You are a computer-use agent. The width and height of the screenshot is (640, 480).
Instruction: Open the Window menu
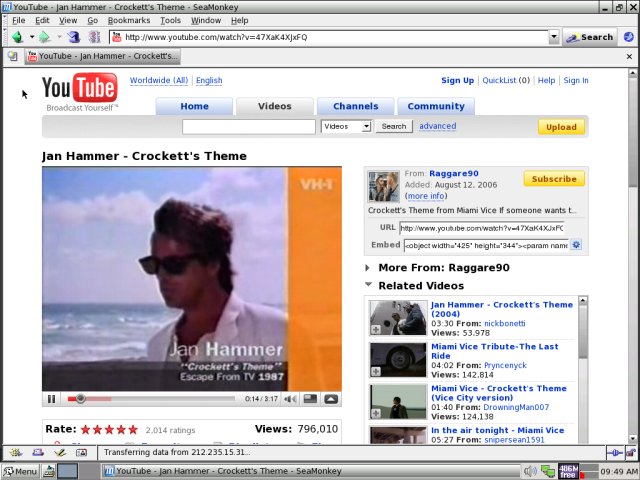point(206,20)
